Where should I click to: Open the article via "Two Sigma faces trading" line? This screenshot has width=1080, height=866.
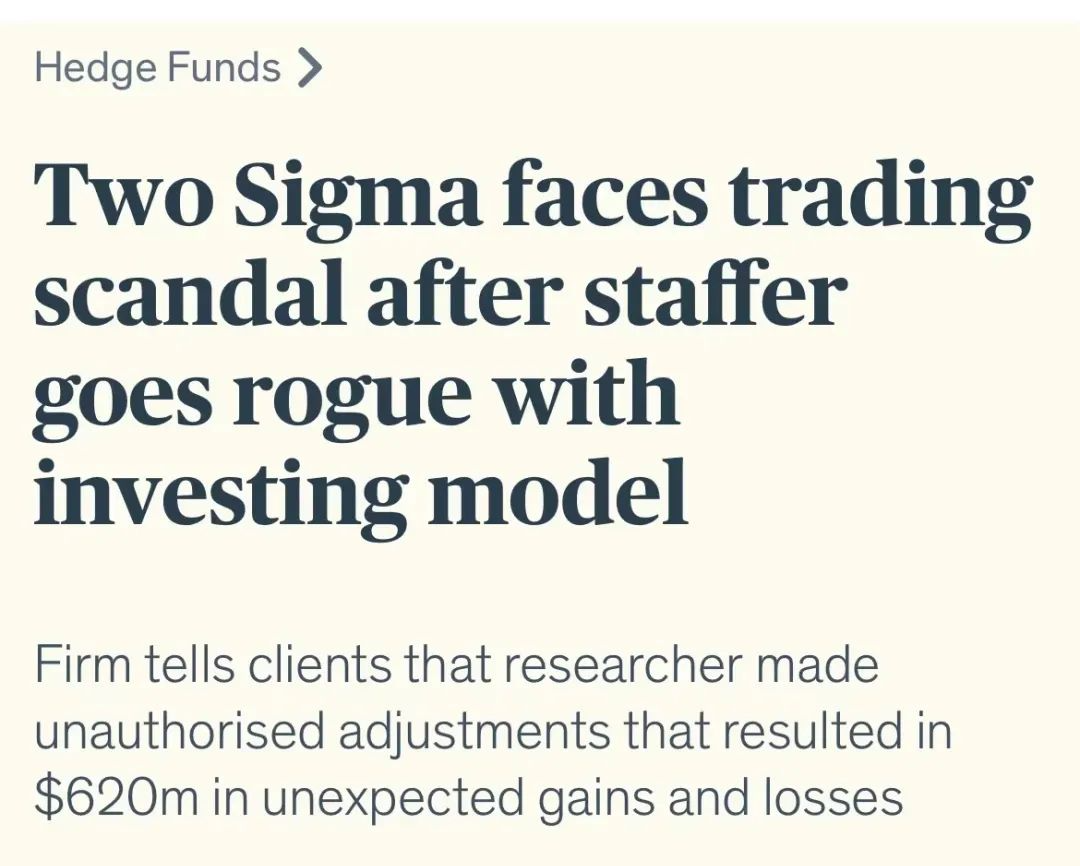point(532,197)
